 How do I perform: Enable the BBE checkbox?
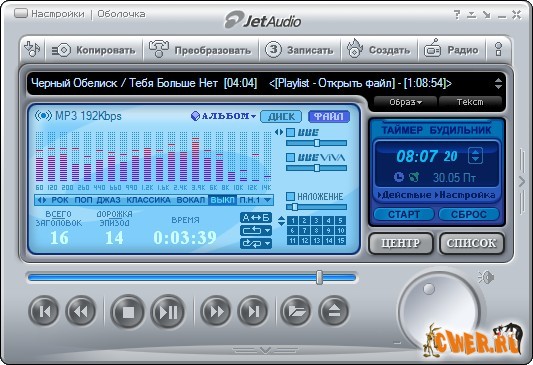[290, 132]
